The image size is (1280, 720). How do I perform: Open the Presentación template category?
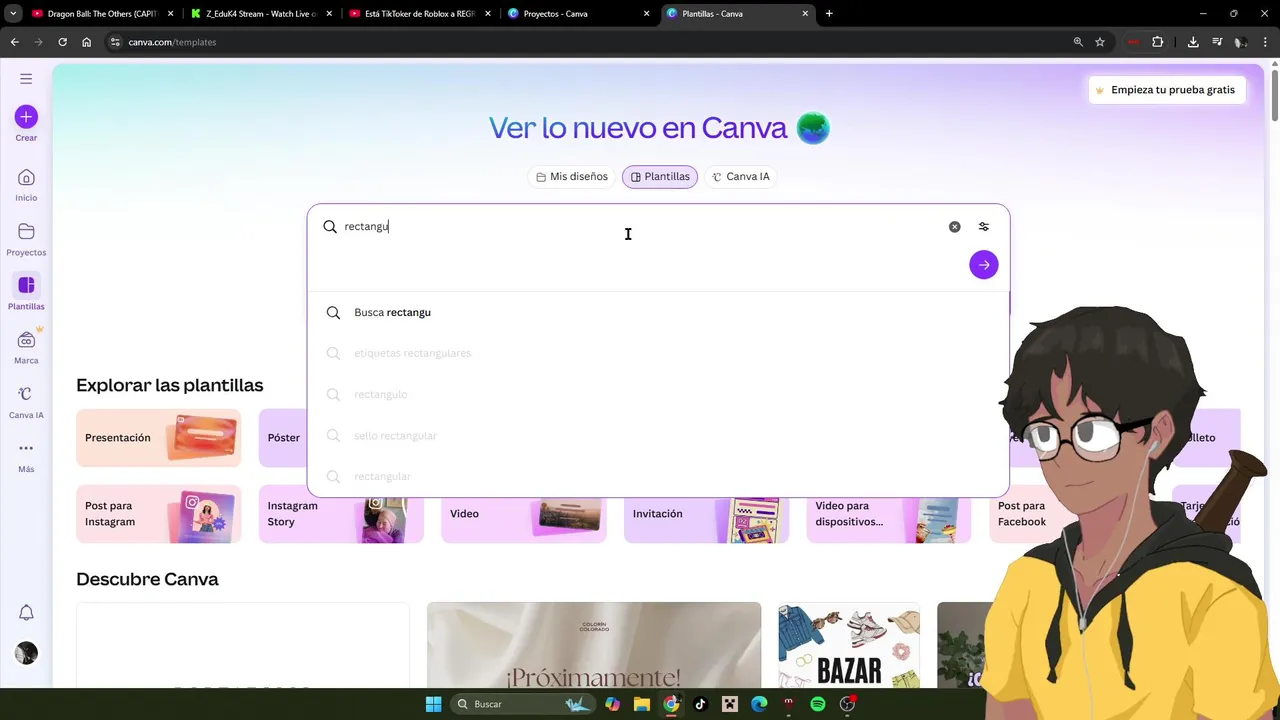(159, 438)
